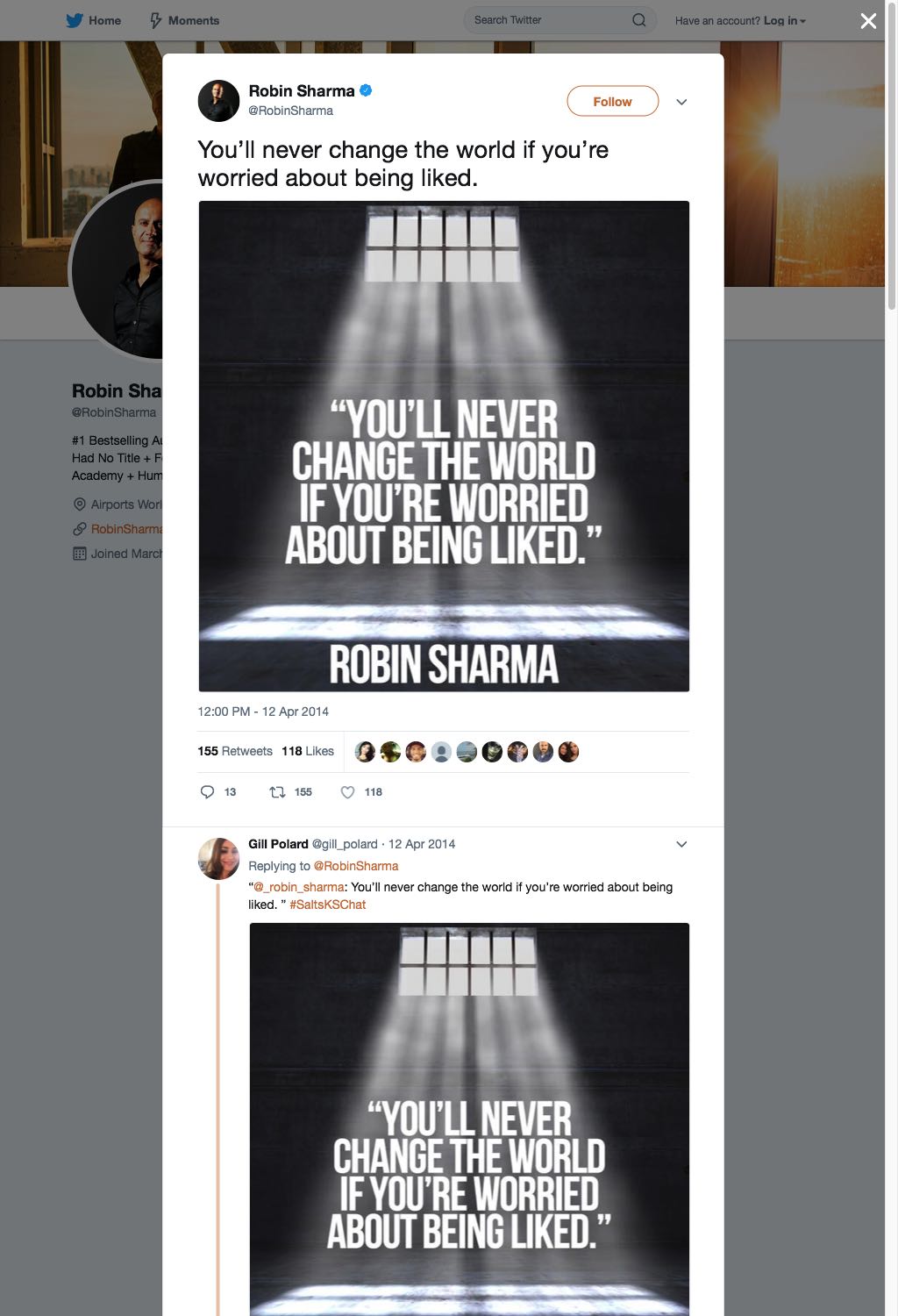The height and width of the screenshot is (1316, 898).
Task: Follow Robin Sharma
Action: tap(612, 101)
